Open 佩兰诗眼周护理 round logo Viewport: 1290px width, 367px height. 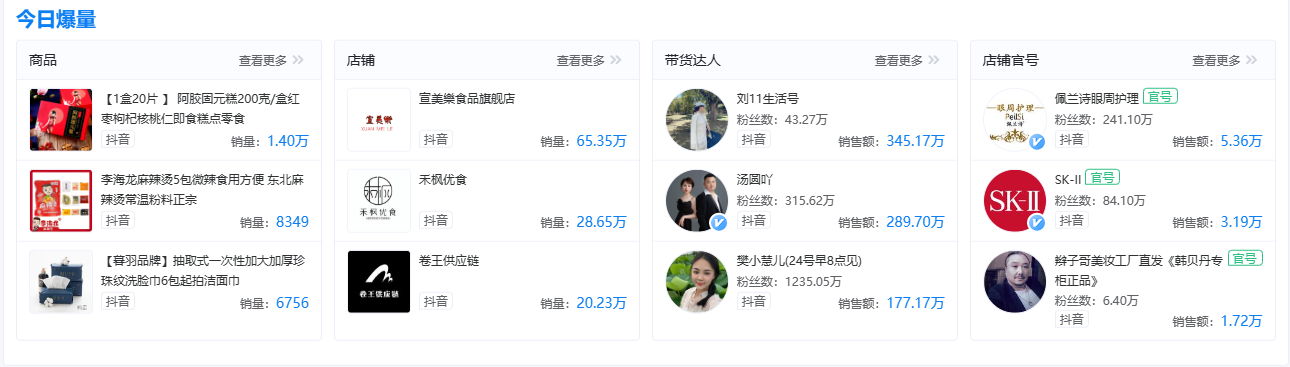click(x=1014, y=120)
